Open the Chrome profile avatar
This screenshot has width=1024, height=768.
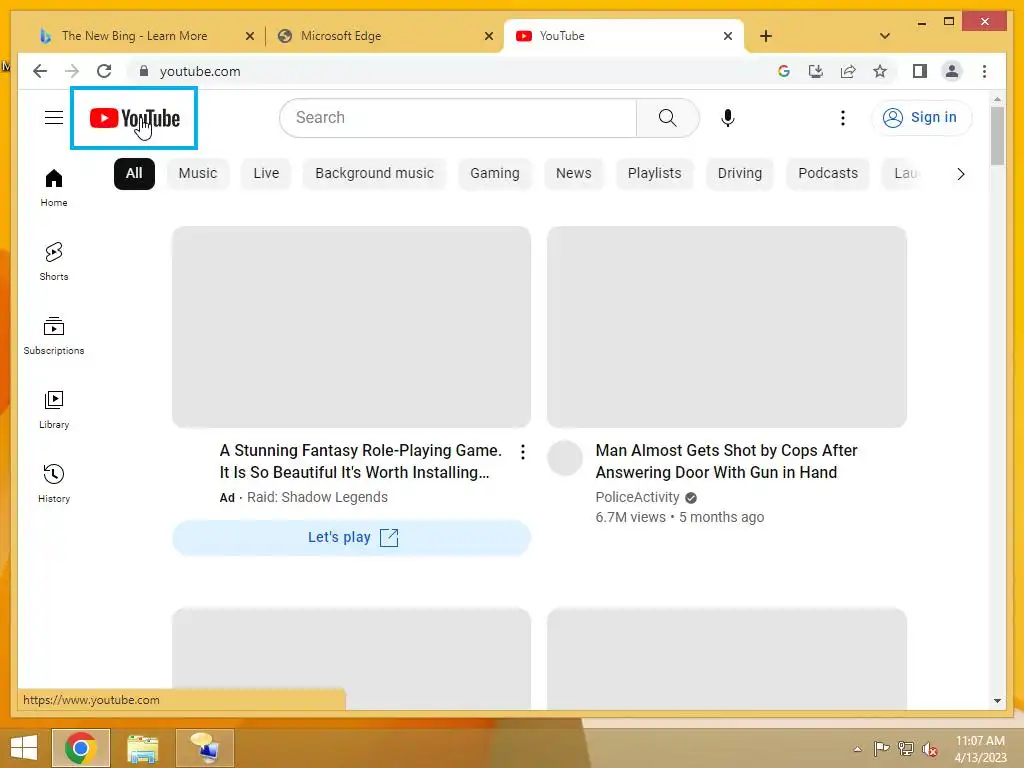point(952,71)
